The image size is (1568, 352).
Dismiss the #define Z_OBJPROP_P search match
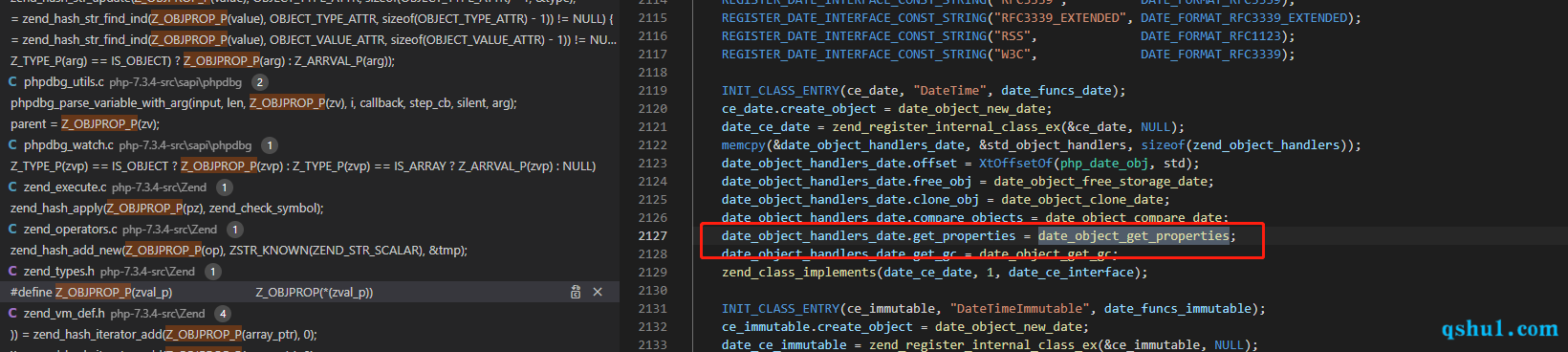(598, 293)
